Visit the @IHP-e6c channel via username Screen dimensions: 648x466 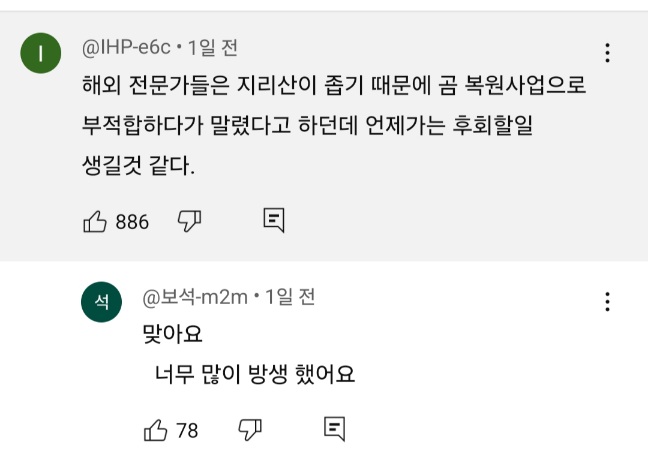click(126, 48)
